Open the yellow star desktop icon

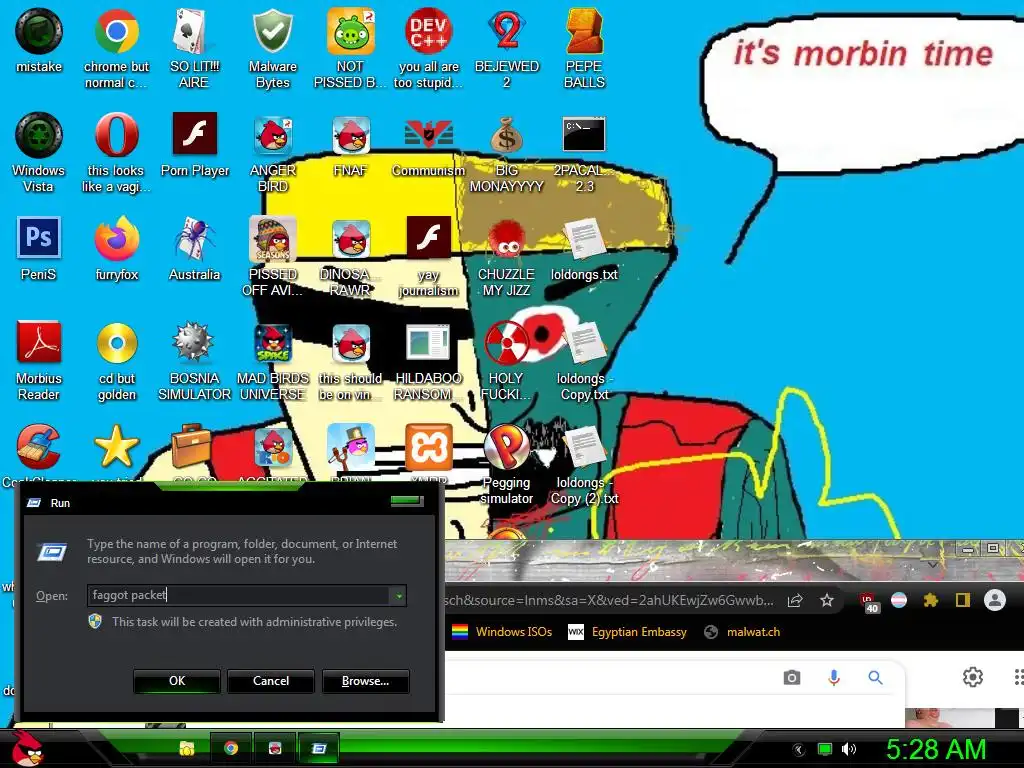pos(116,448)
